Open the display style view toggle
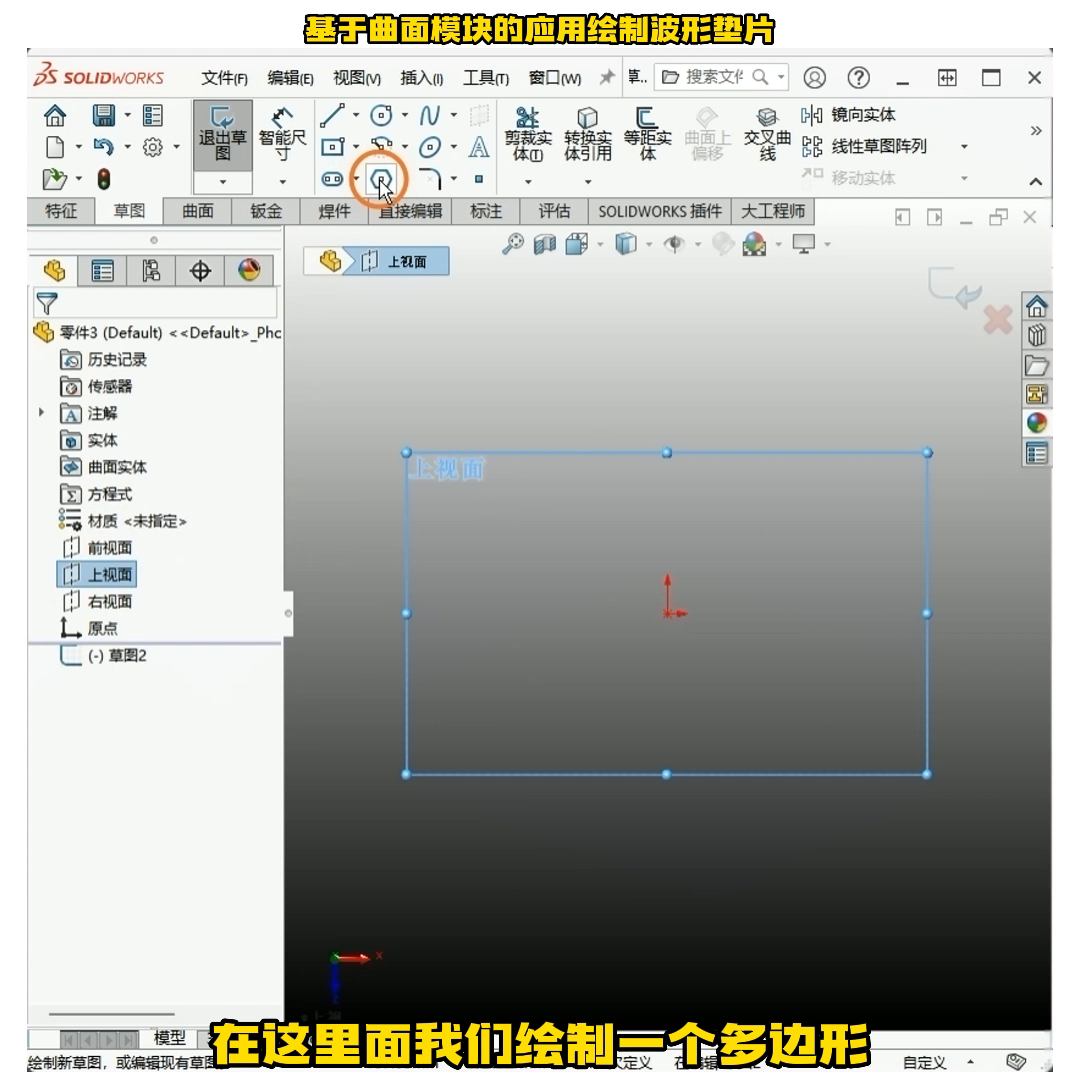 624,243
